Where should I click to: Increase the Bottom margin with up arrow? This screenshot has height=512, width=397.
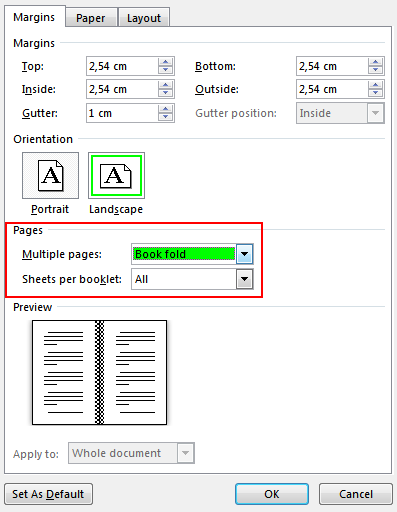(375, 62)
